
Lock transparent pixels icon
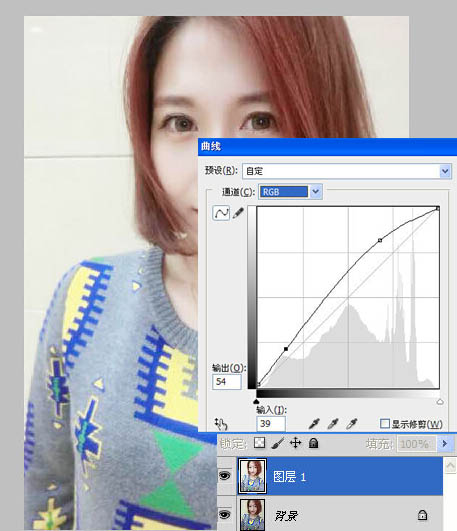[x=259, y=443]
